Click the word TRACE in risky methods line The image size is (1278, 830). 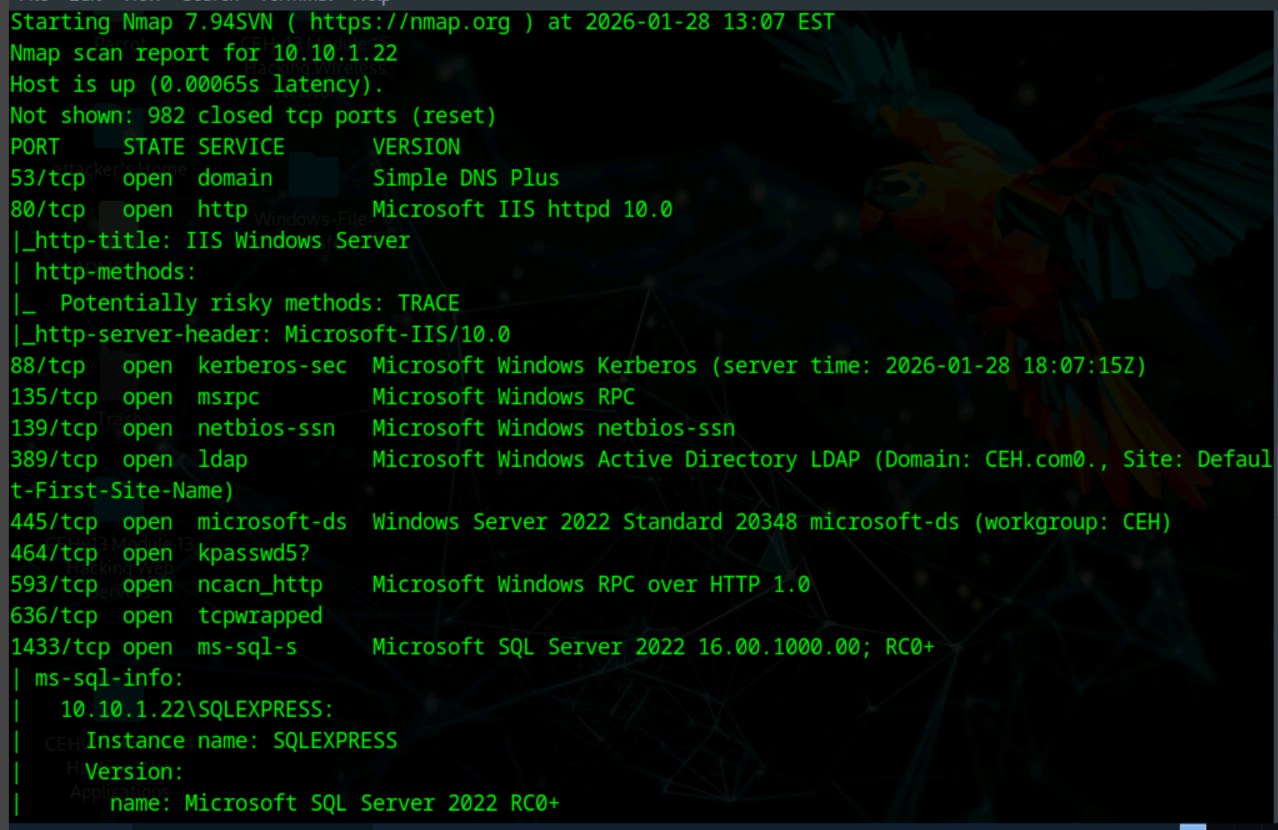[428, 303]
